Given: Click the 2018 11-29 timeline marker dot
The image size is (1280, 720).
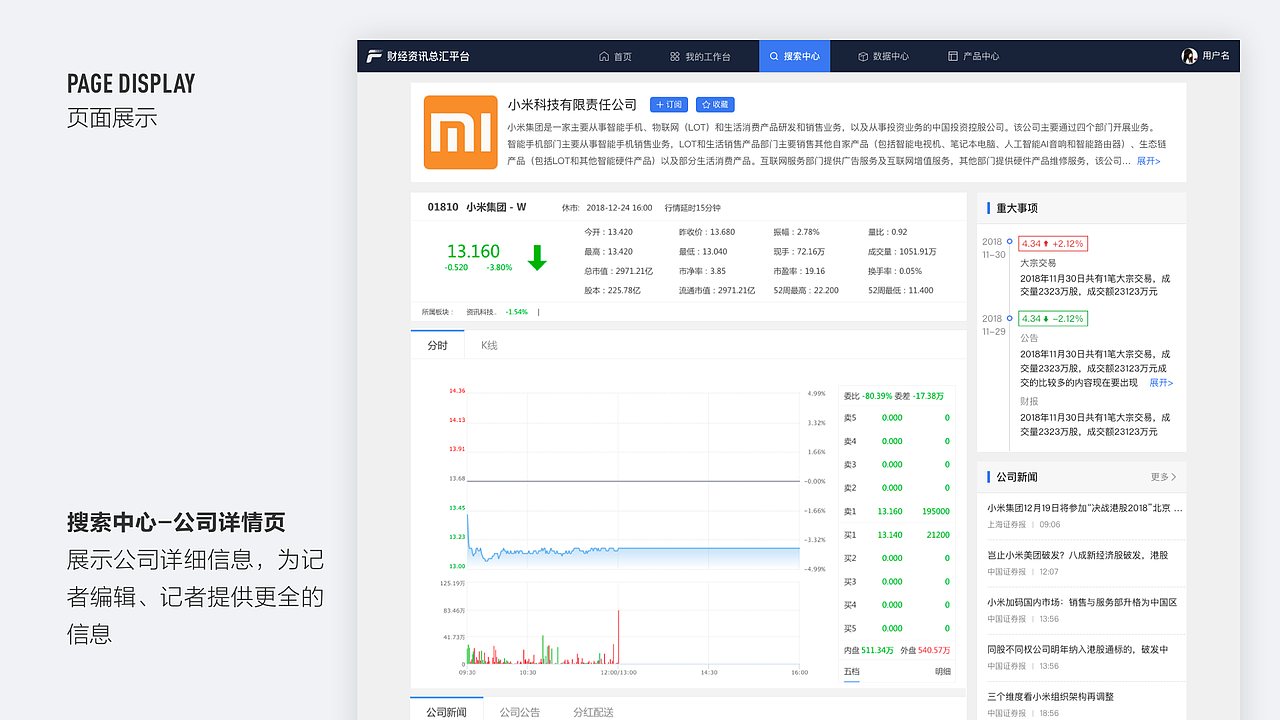Looking at the screenshot, I should (1010, 319).
